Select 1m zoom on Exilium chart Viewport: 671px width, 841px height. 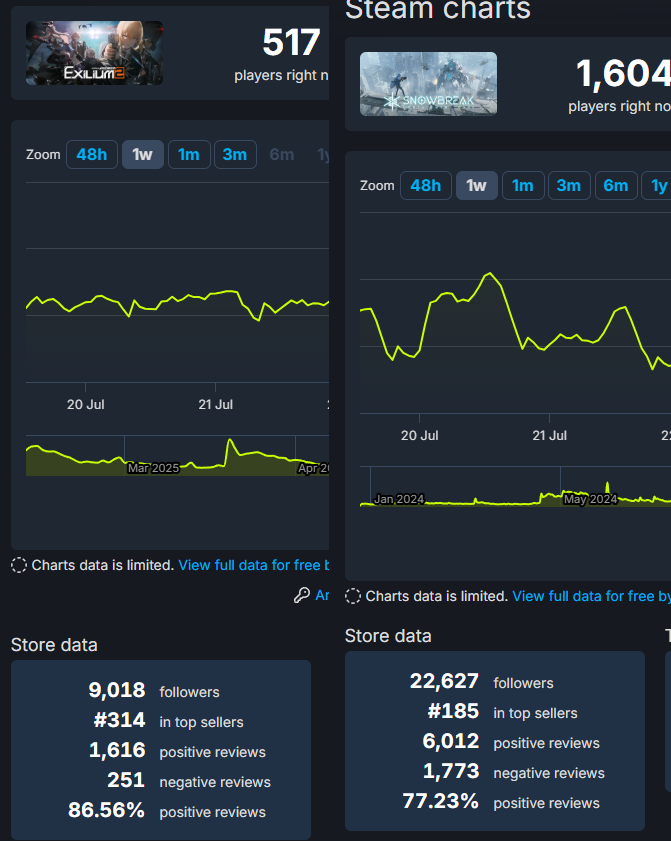tap(189, 154)
